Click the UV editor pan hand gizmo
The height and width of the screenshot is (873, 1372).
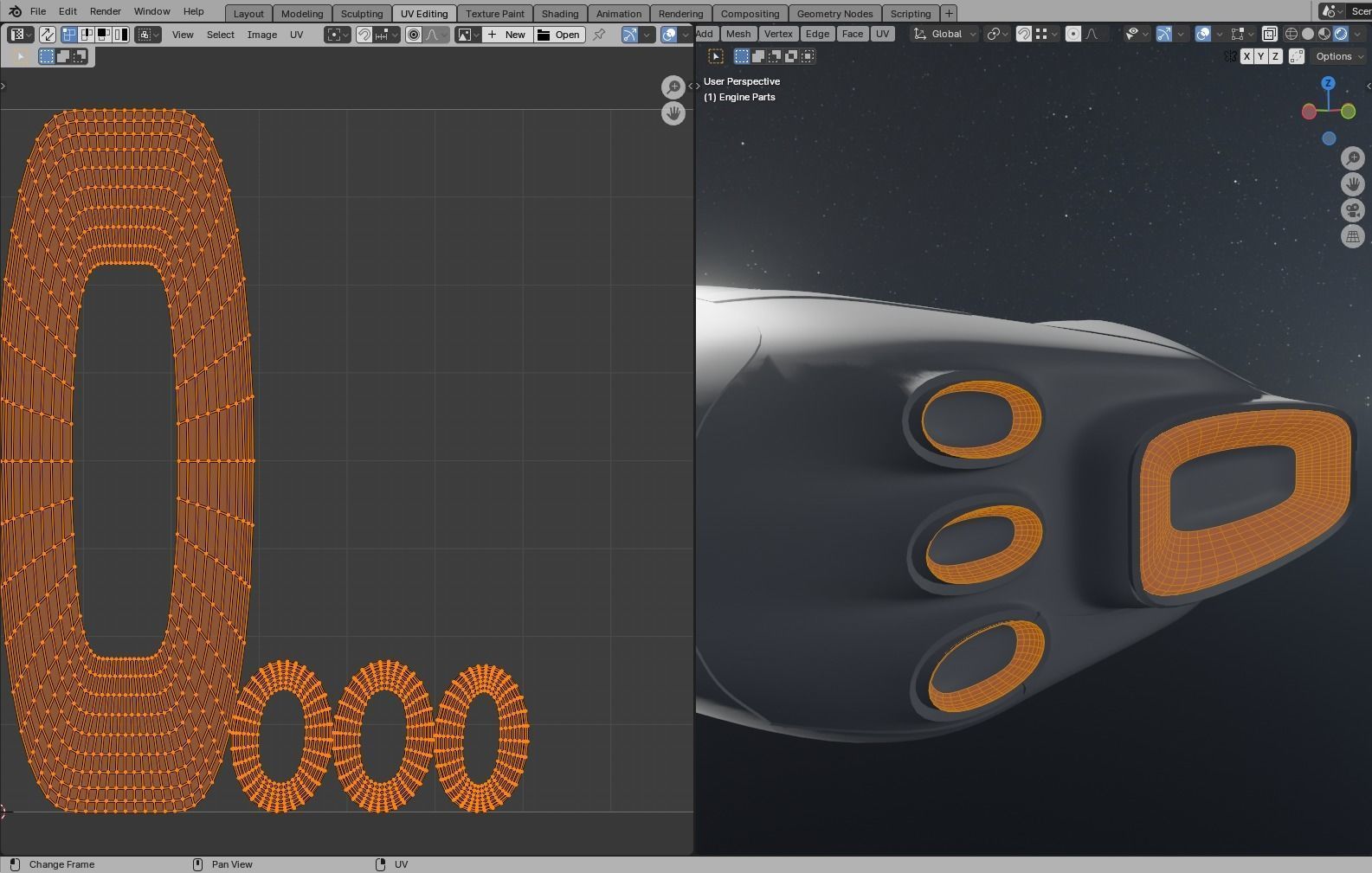point(673,113)
